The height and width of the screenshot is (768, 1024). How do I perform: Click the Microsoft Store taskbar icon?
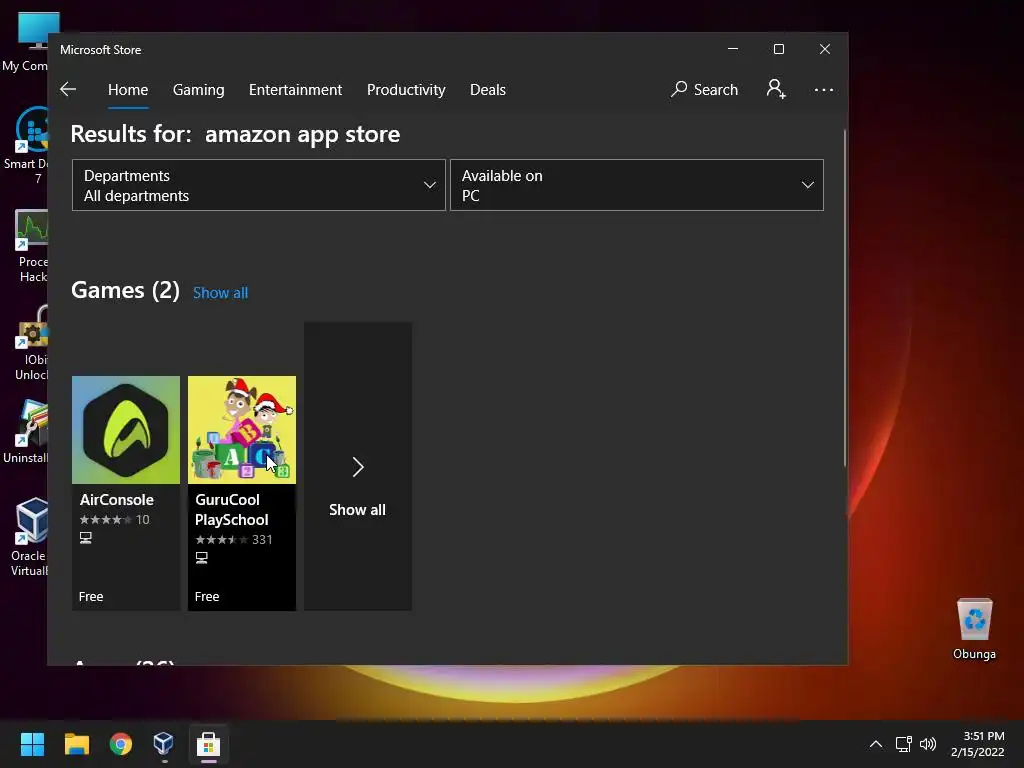pos(208,744)
